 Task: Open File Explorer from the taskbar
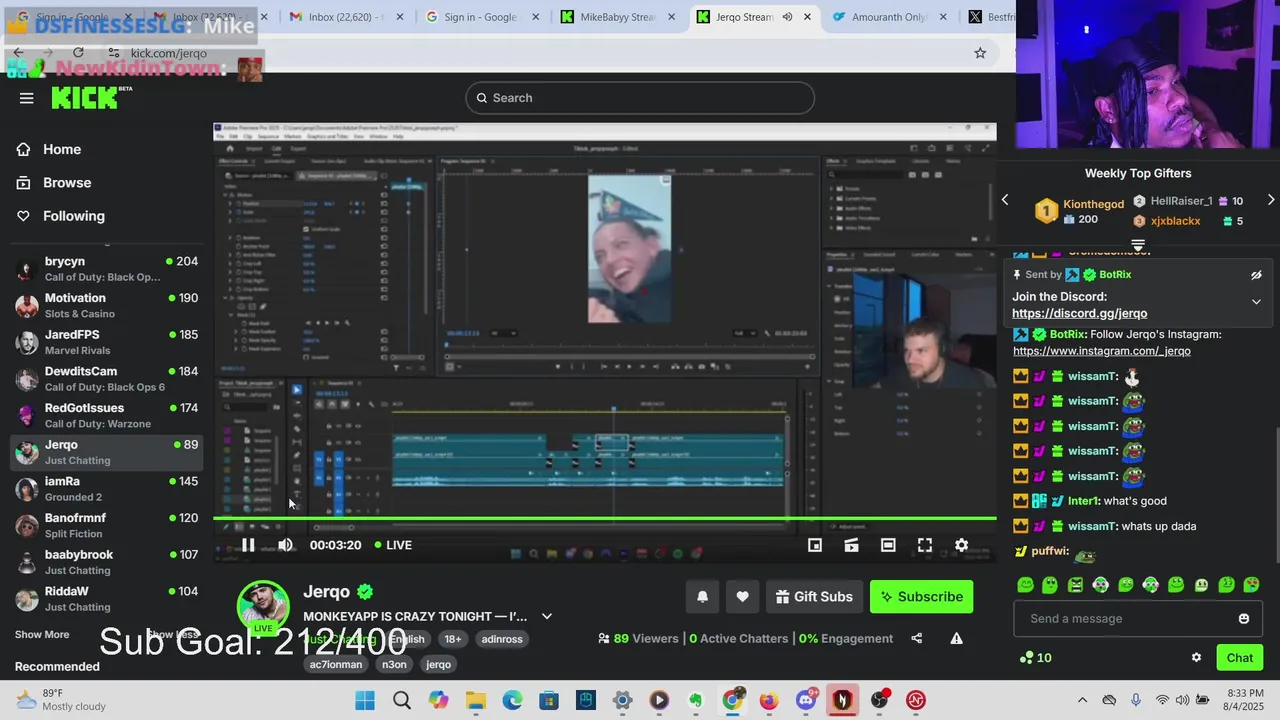(x=476, y=700)
